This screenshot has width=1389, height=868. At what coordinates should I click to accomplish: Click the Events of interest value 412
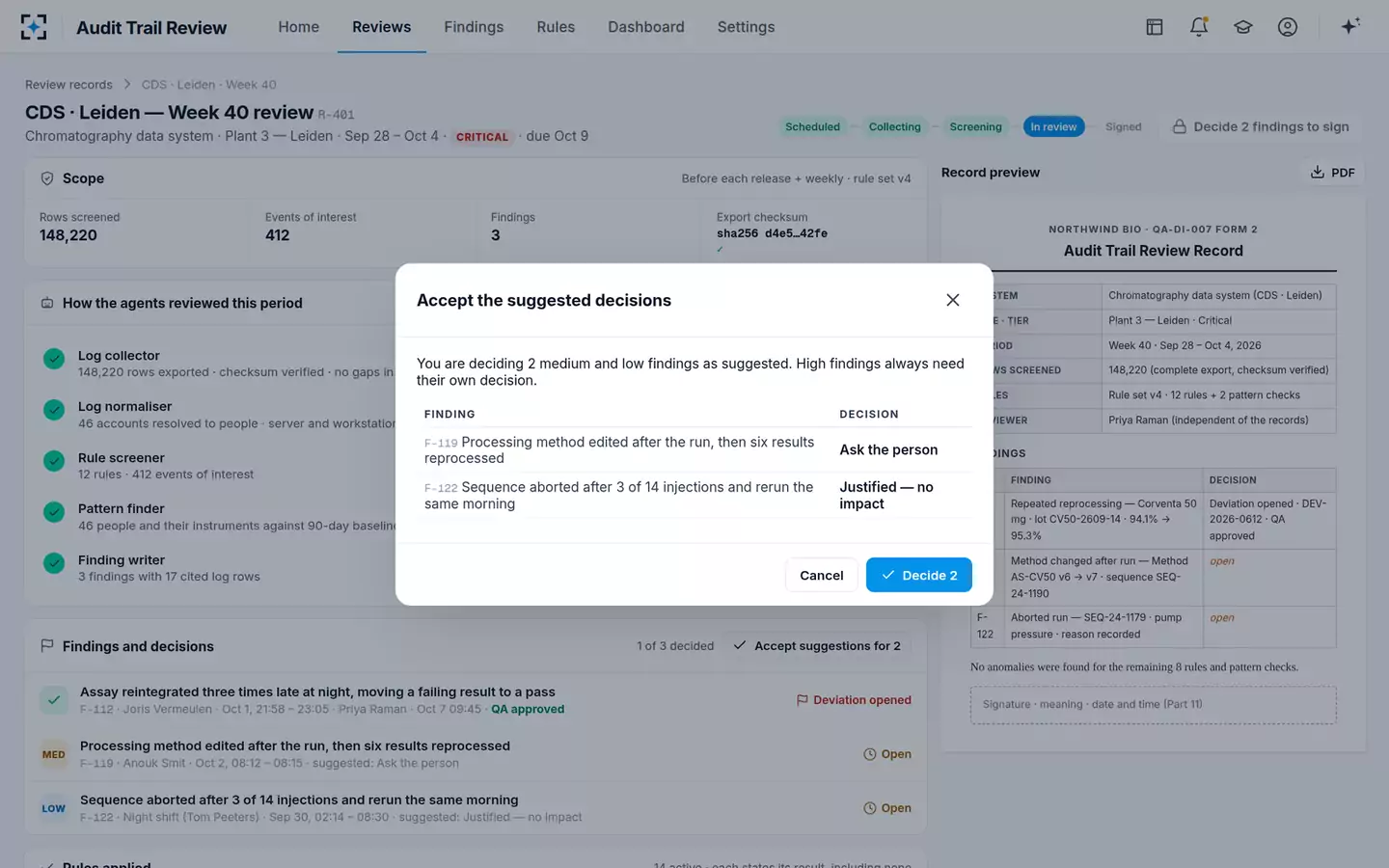click(x=277, y=235)
